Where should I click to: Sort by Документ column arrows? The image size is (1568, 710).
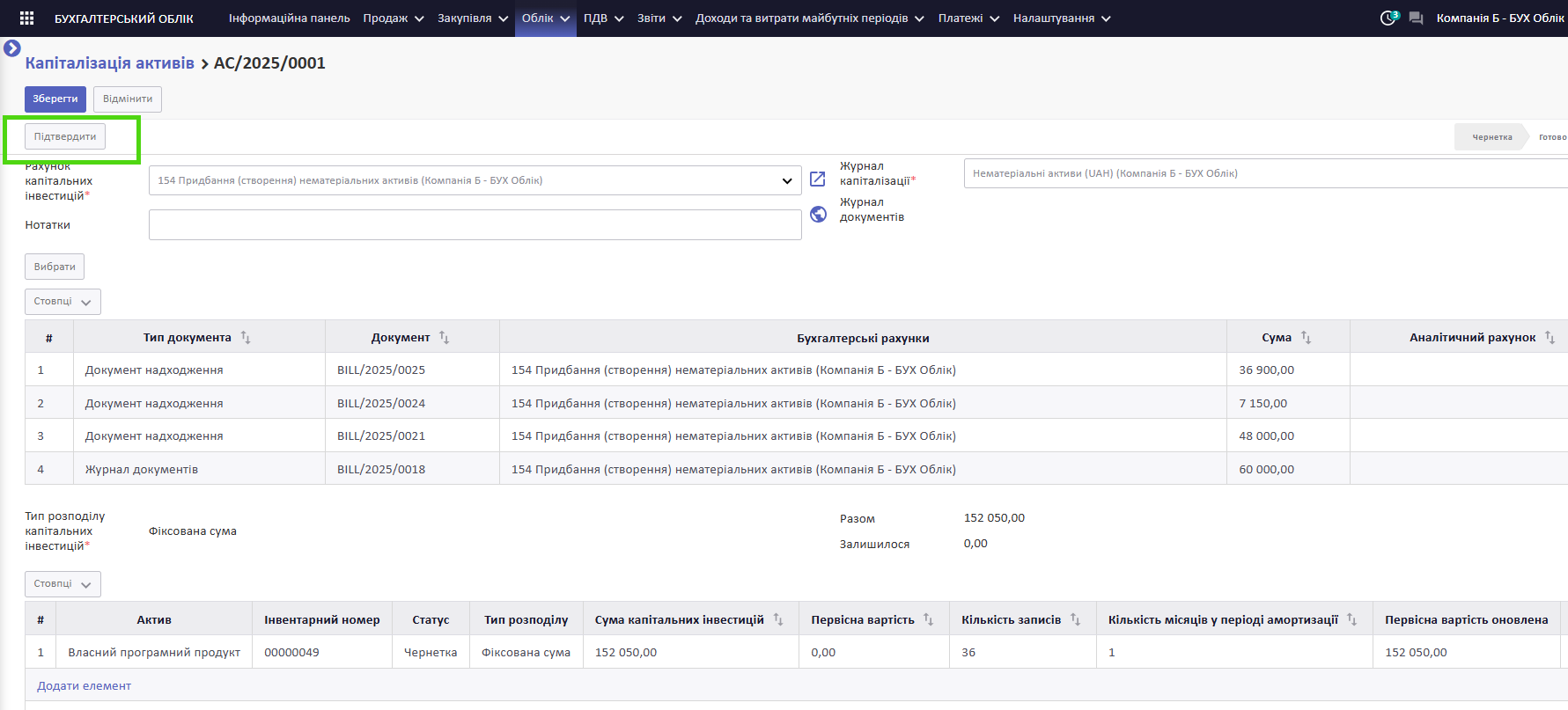(444, 337)
